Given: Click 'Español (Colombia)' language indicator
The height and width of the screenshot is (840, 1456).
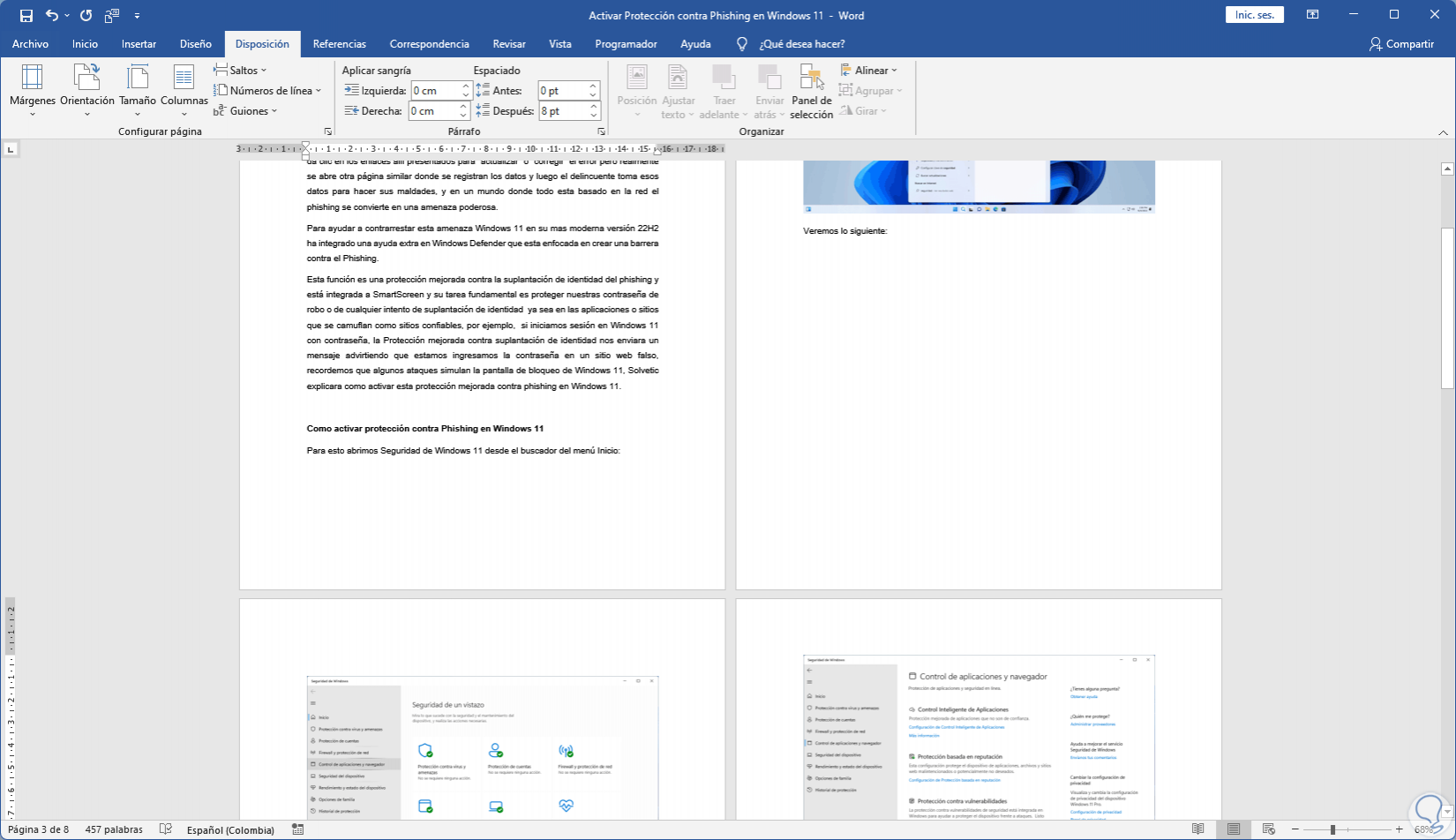Looking at the screenshot, I should click(230, 829).
